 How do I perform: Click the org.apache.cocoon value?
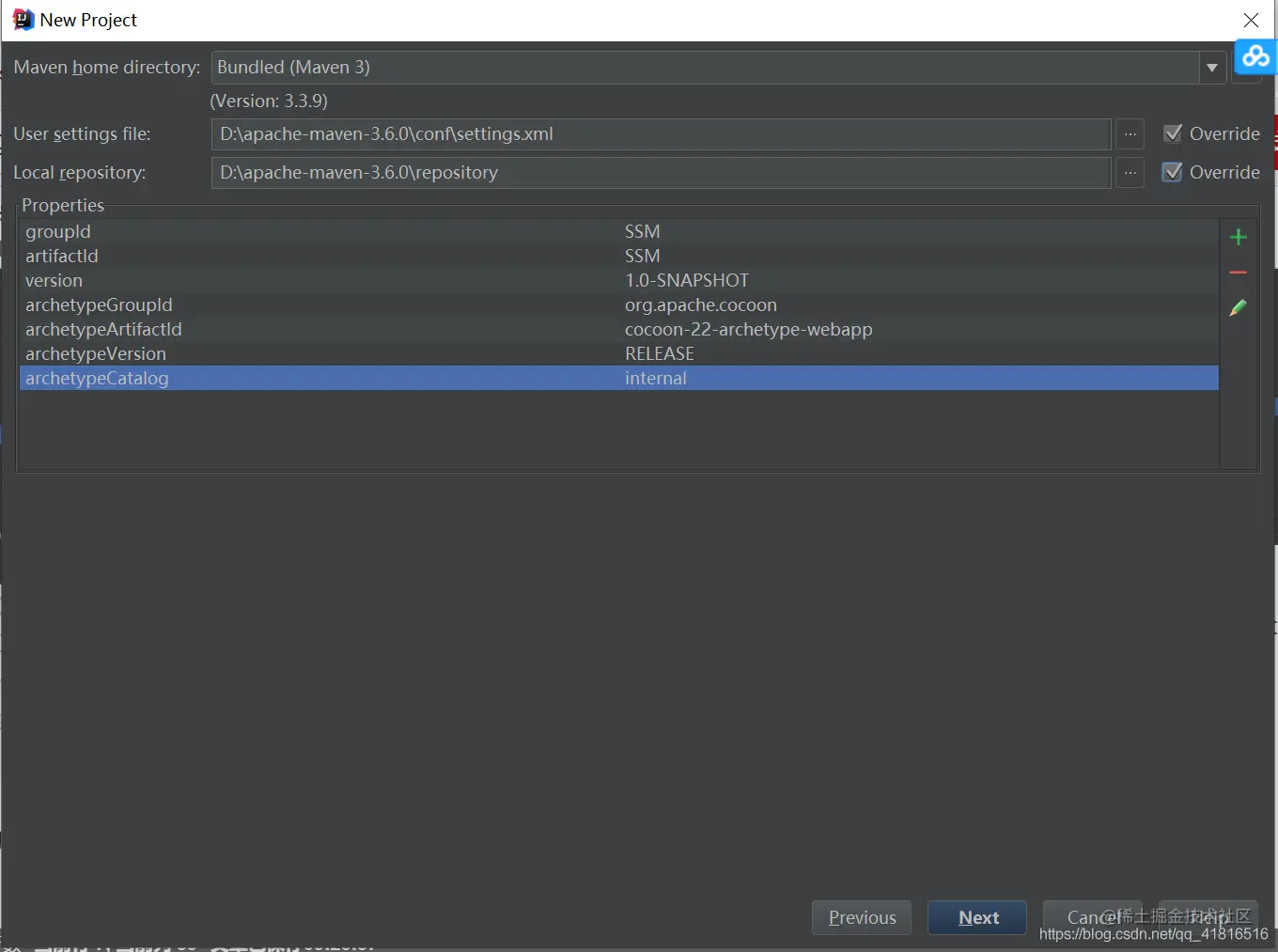coord(701,304)
